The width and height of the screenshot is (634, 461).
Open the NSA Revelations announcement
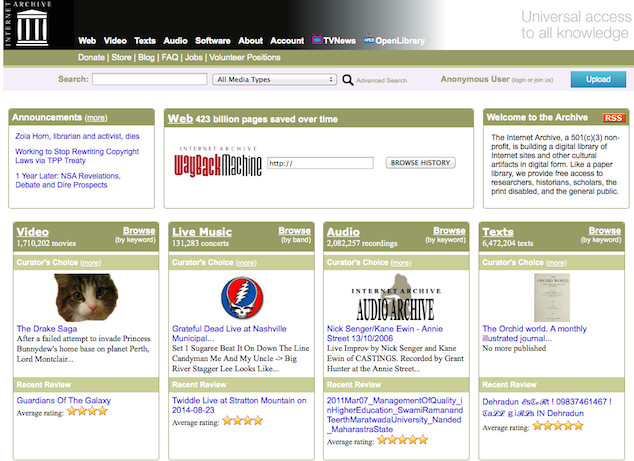(x=68, y=180)
